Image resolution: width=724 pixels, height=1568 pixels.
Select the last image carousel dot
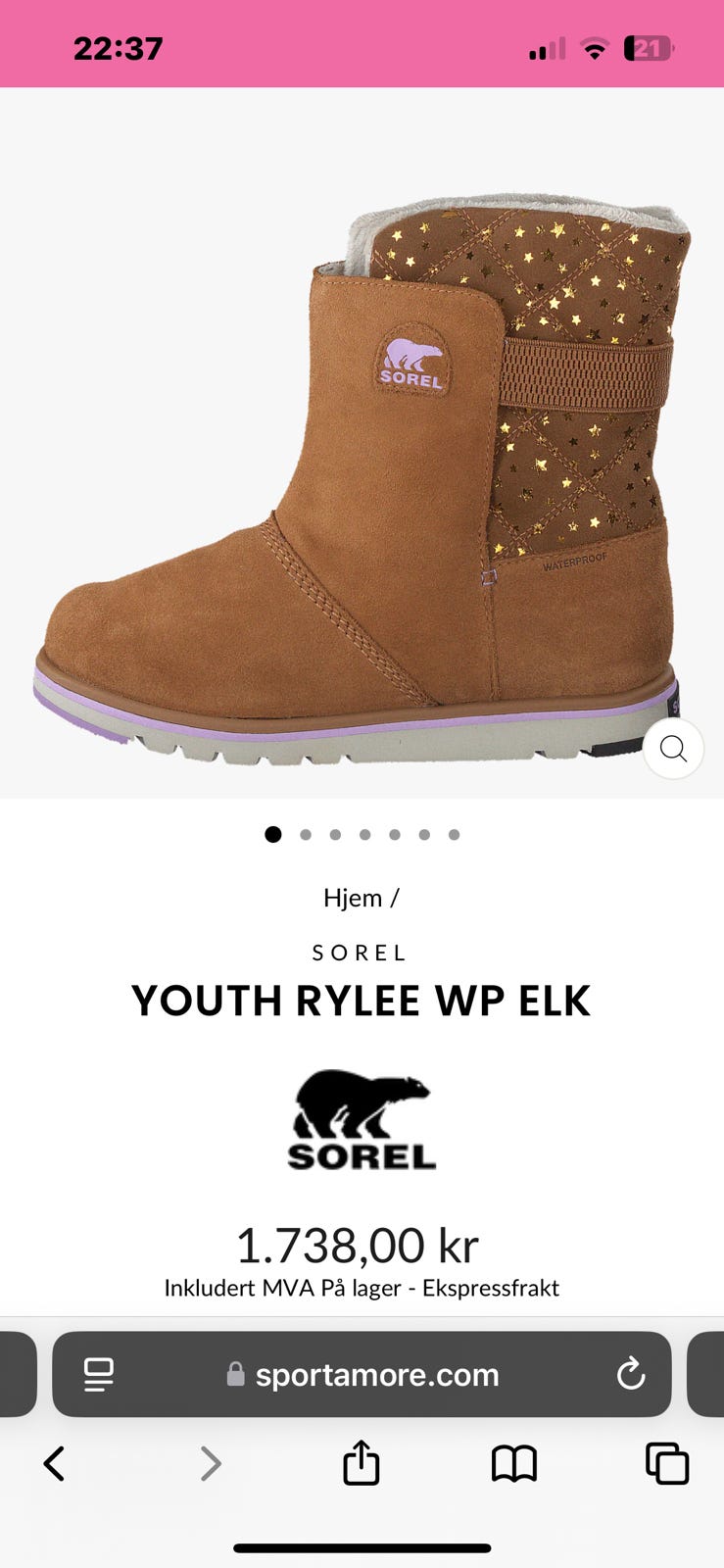click(x=454, y=835)
